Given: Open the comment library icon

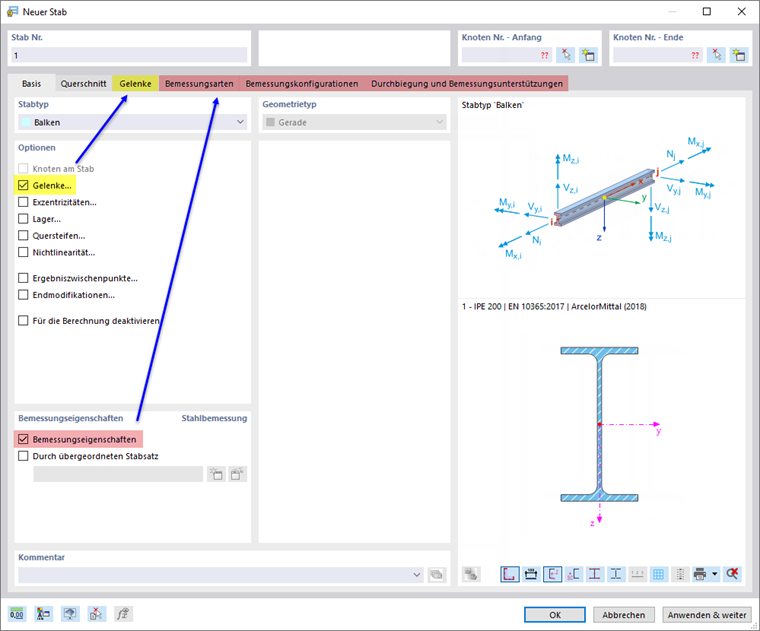Looking at the screenshot, I should [x=437, y=575].
